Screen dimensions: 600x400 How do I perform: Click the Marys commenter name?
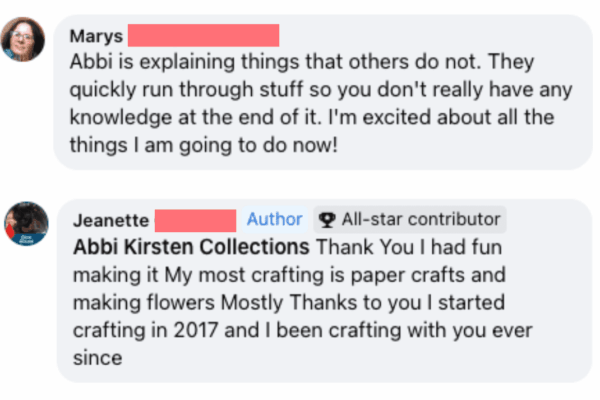pos(97,37)
